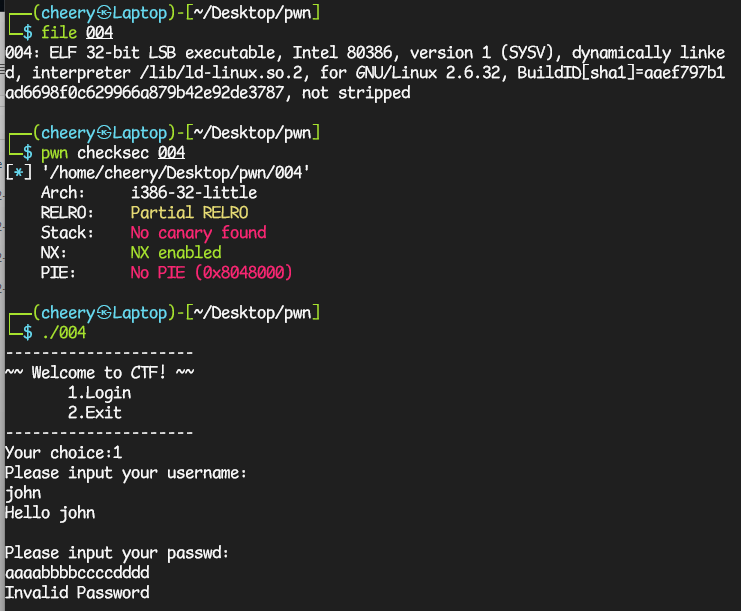Click the ./004 command text
This screenshot has height=611, width=741.
(64, 333)
